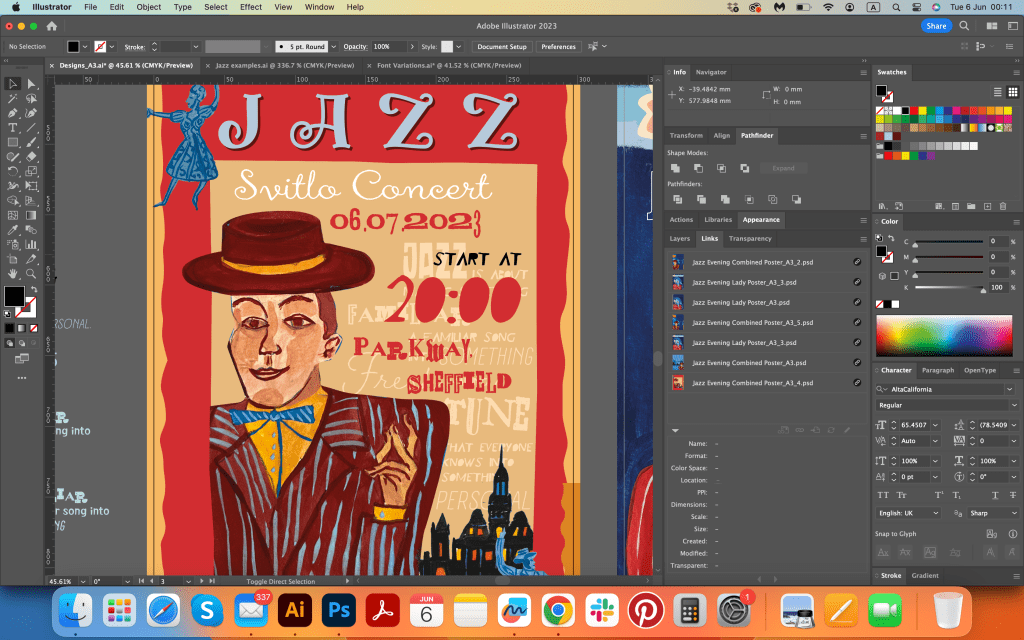Switch to the Layers tab
Image resolution: width=1024 pixels, height=640 pixels.
[680, 238]
